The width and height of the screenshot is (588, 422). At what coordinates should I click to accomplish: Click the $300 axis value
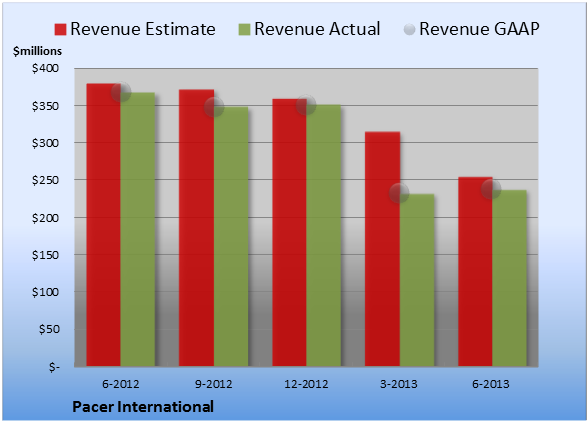coord(45,143)
